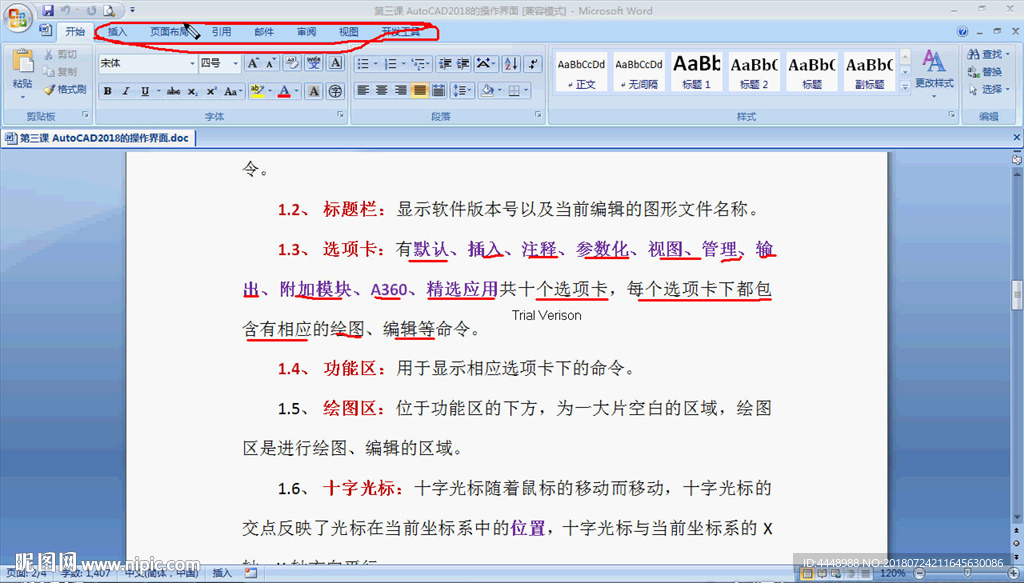The image size is (1024, 583).
Task: Toggle distributed alignment
Action: pyautogui.click(x=439, y=91)
